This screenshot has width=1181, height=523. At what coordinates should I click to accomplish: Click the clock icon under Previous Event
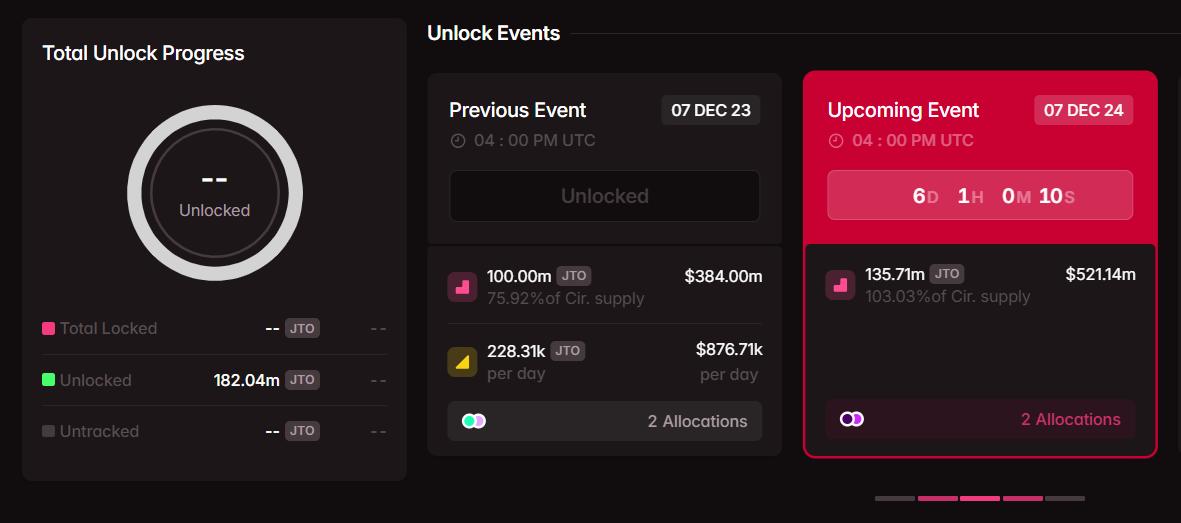(458, 141)
